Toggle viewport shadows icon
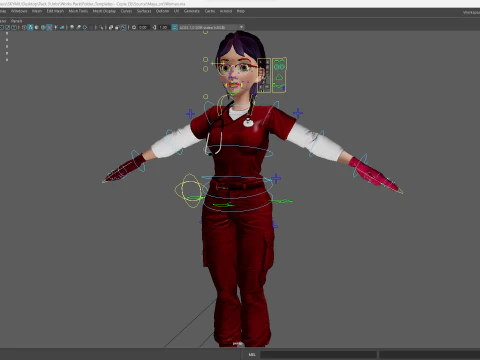The image size is (480, 360). [x=62, y=27]
